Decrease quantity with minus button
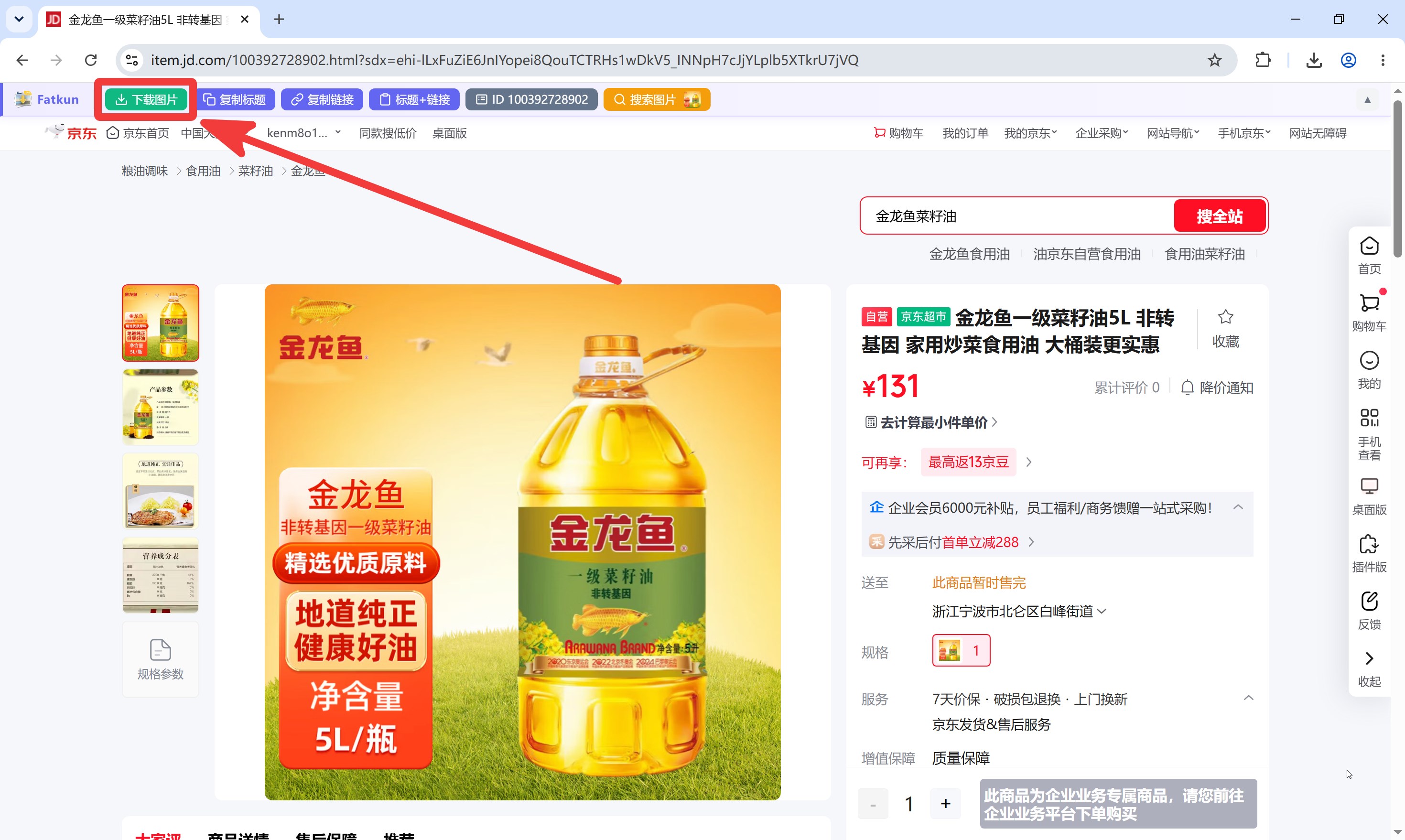Viewport: 1405px width, 840px height. point(873,803)
